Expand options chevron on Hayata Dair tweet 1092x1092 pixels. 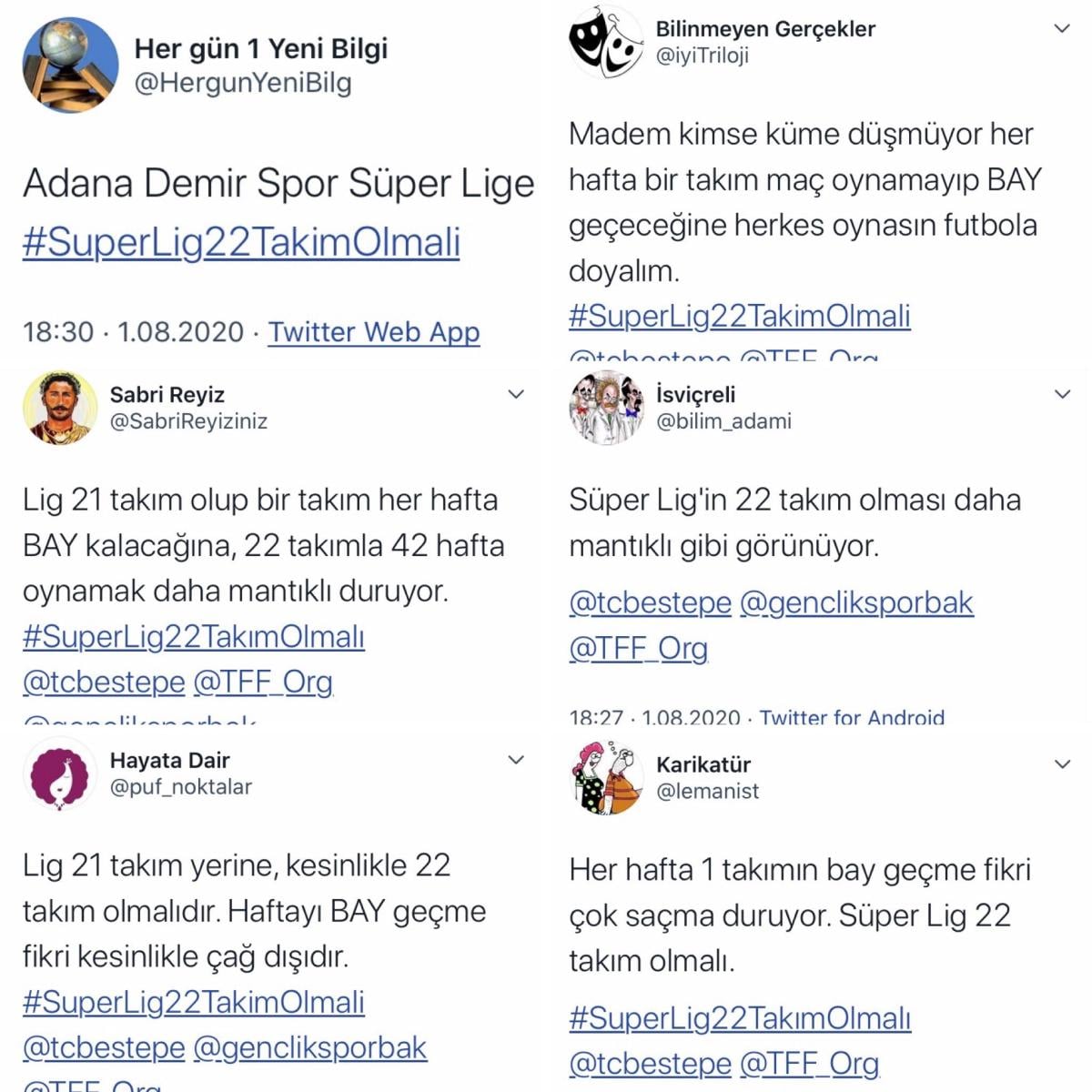[516, 760]
